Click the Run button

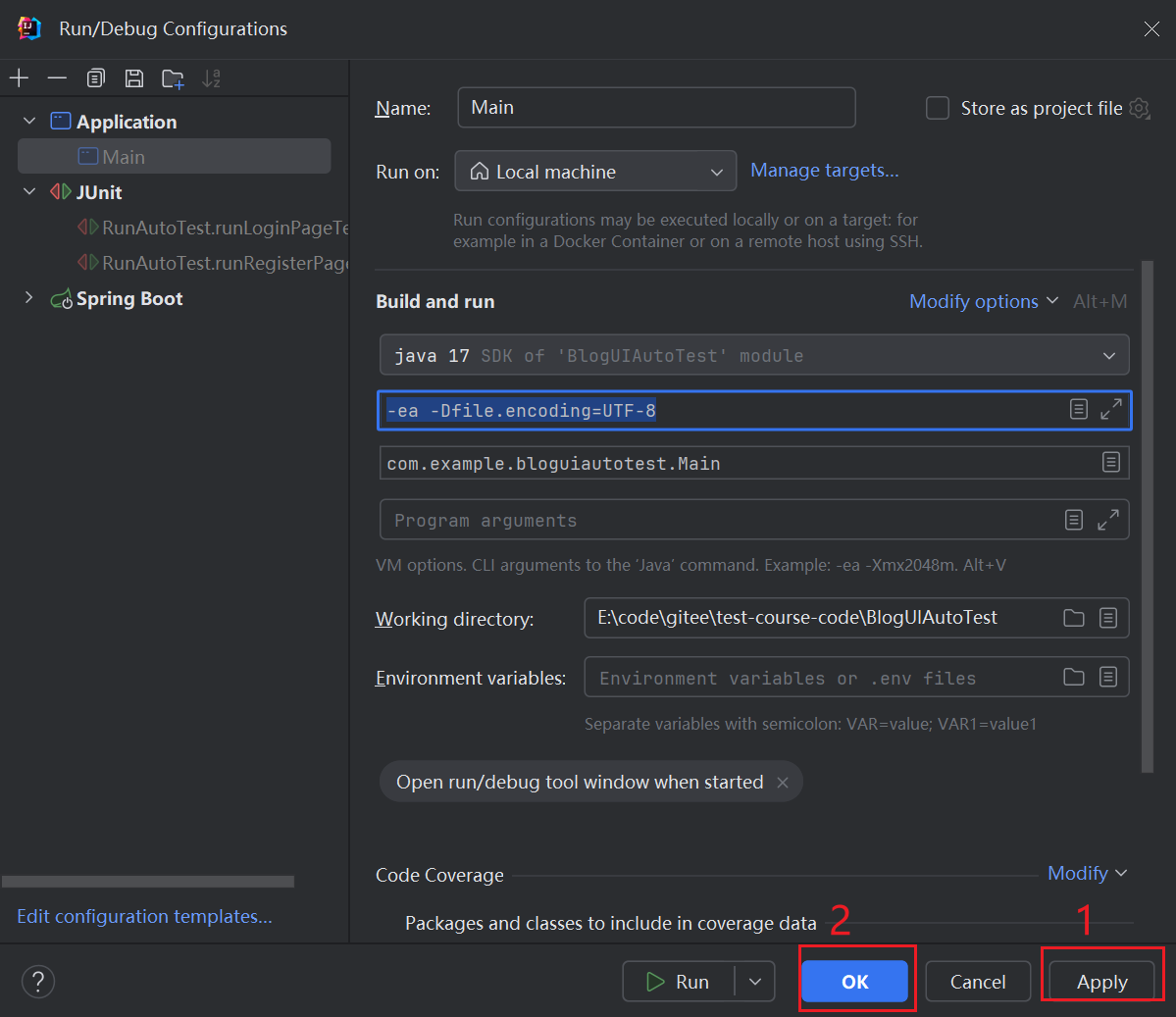pyautogui.click(x=679, y=982)
